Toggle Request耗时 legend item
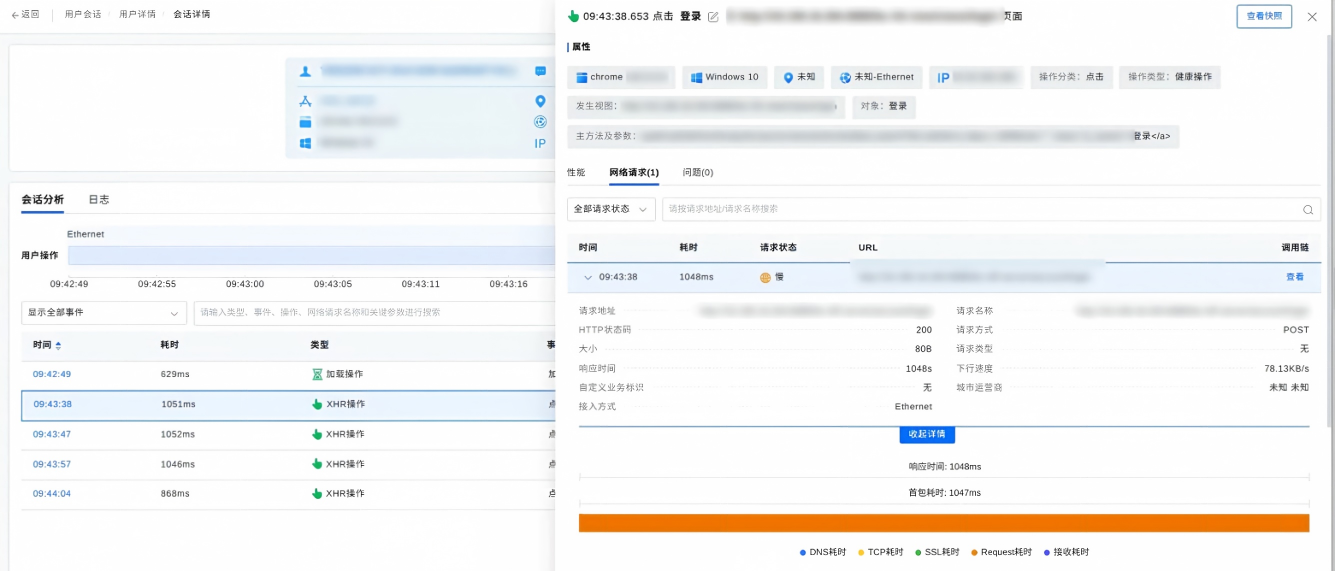 point(1002,552)
